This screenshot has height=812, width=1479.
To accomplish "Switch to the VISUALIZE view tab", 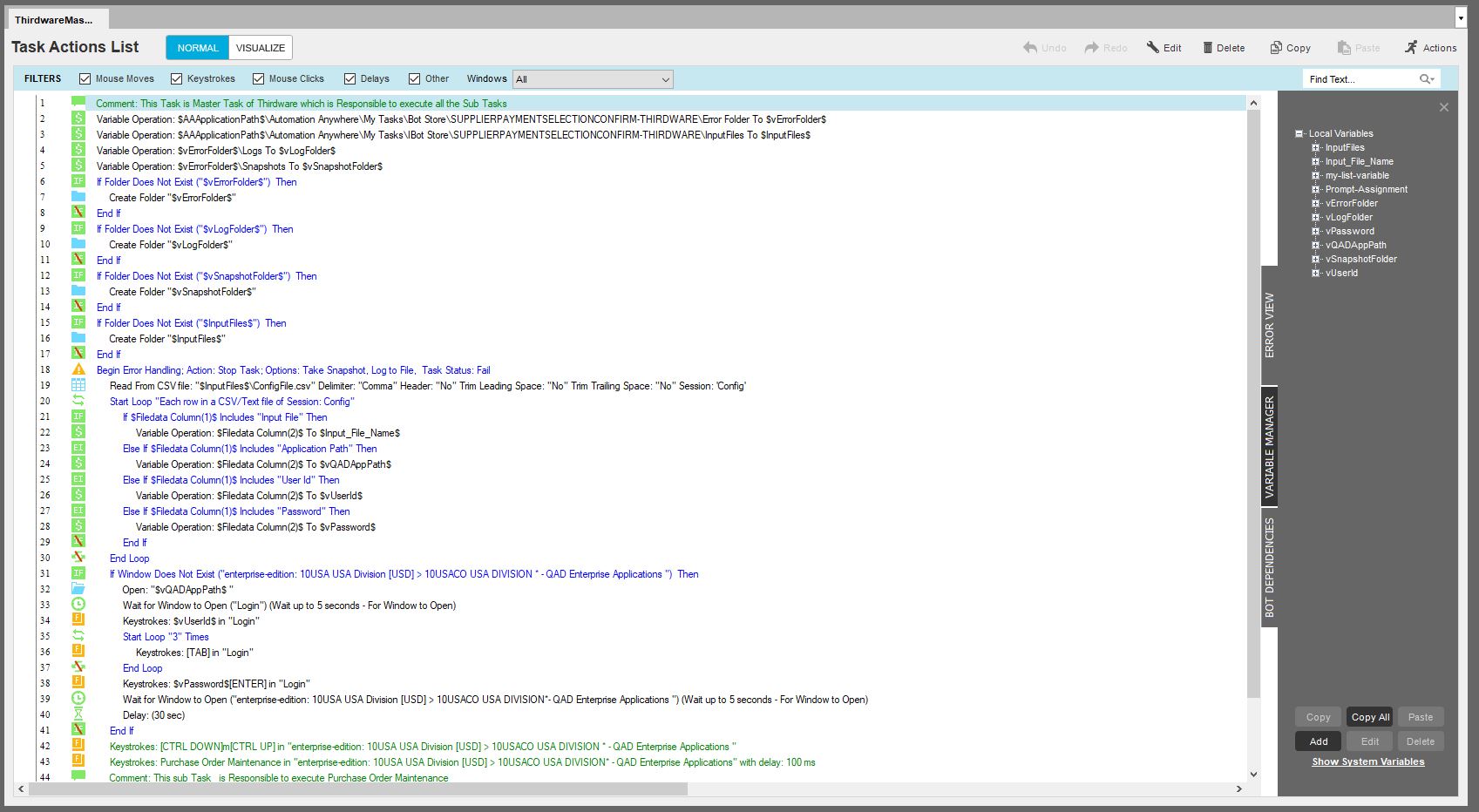I will point(261,48).
